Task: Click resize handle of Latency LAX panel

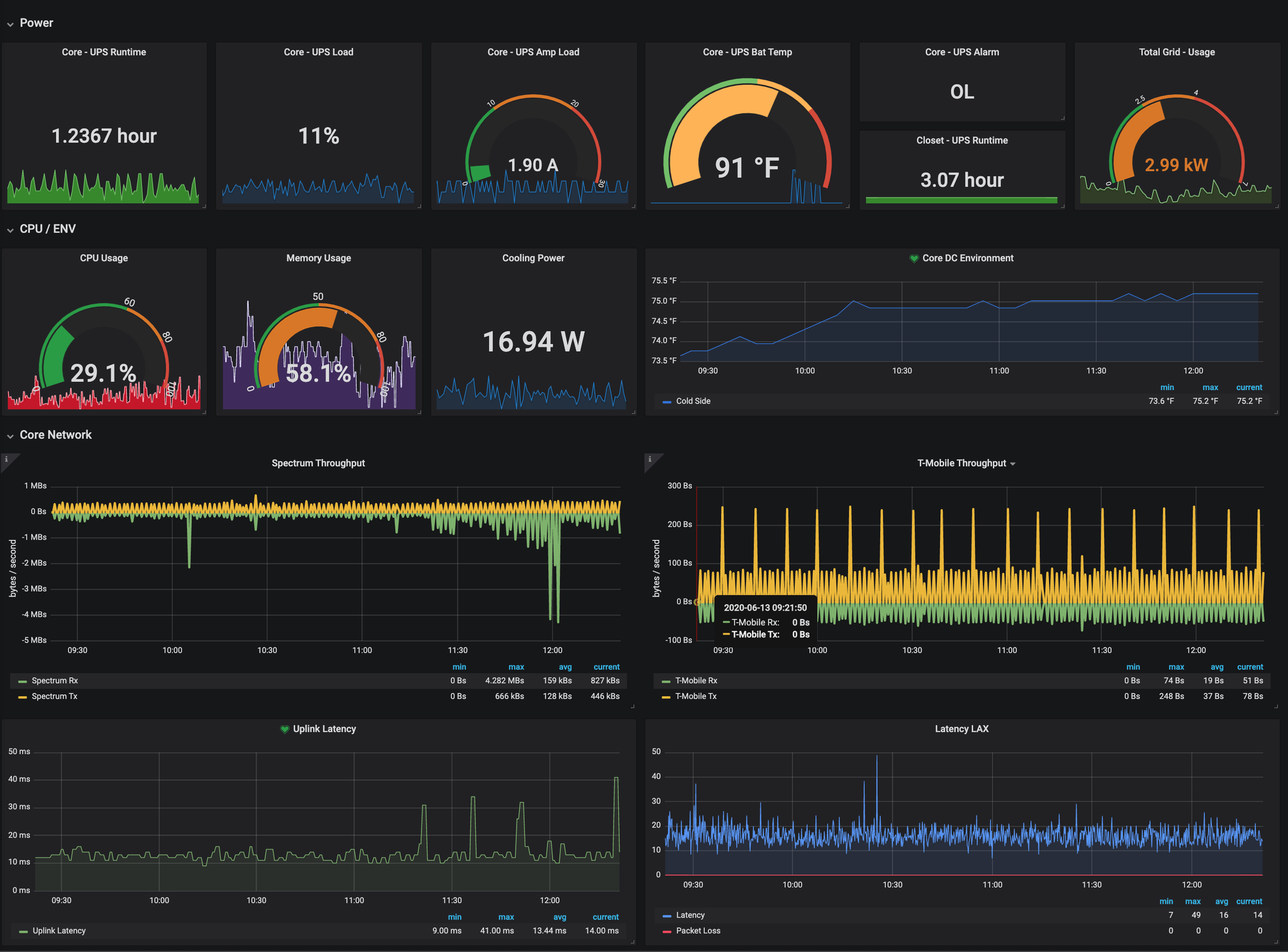Action: 1276,942
